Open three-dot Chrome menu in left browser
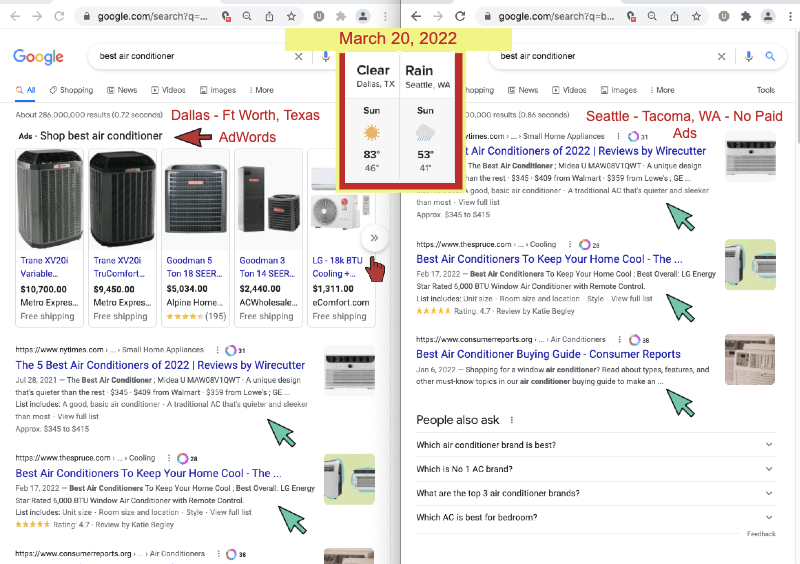 coord(385,16)
